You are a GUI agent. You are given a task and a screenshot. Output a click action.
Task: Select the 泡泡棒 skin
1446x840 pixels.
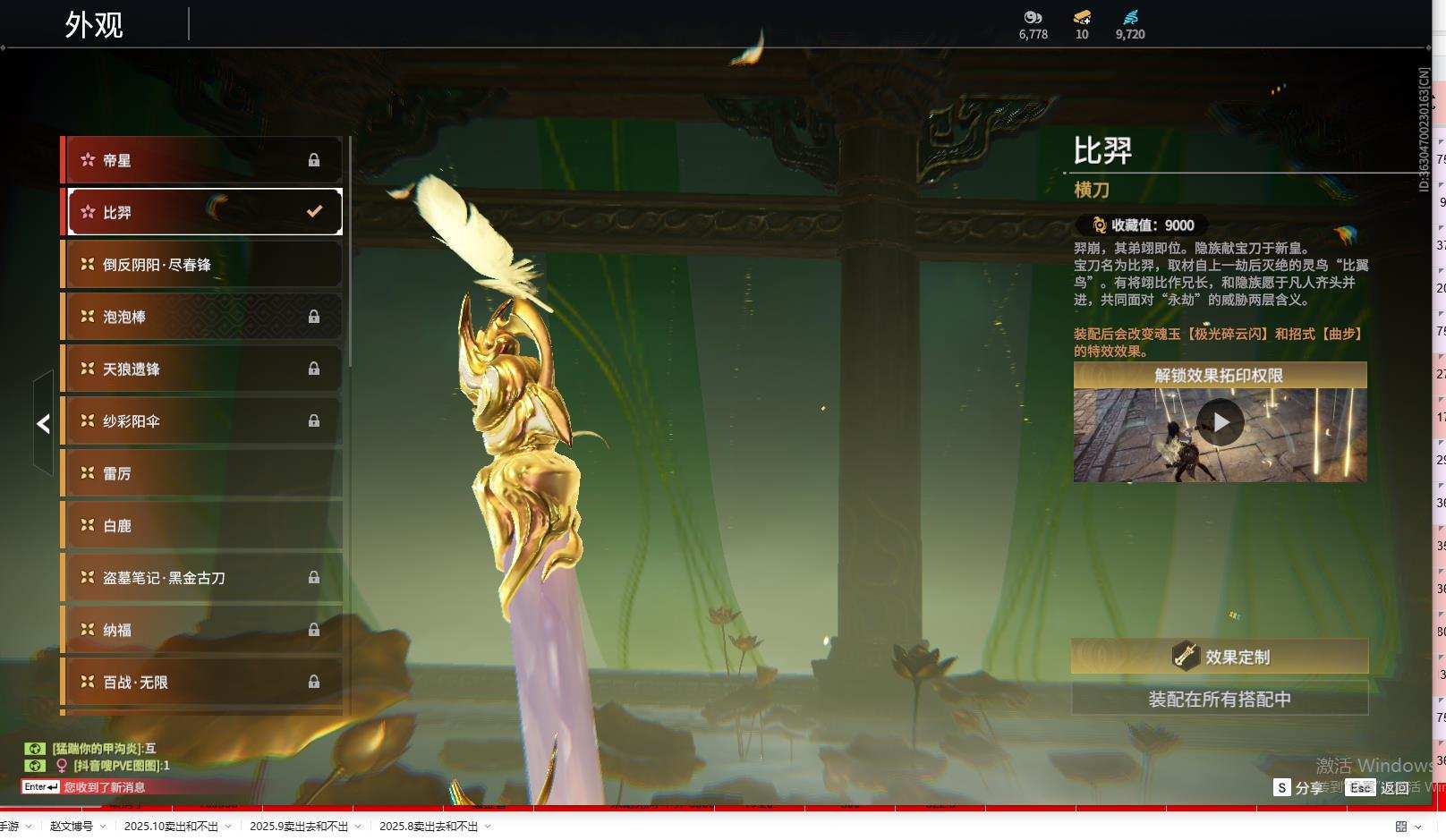[x=201, y=317]
